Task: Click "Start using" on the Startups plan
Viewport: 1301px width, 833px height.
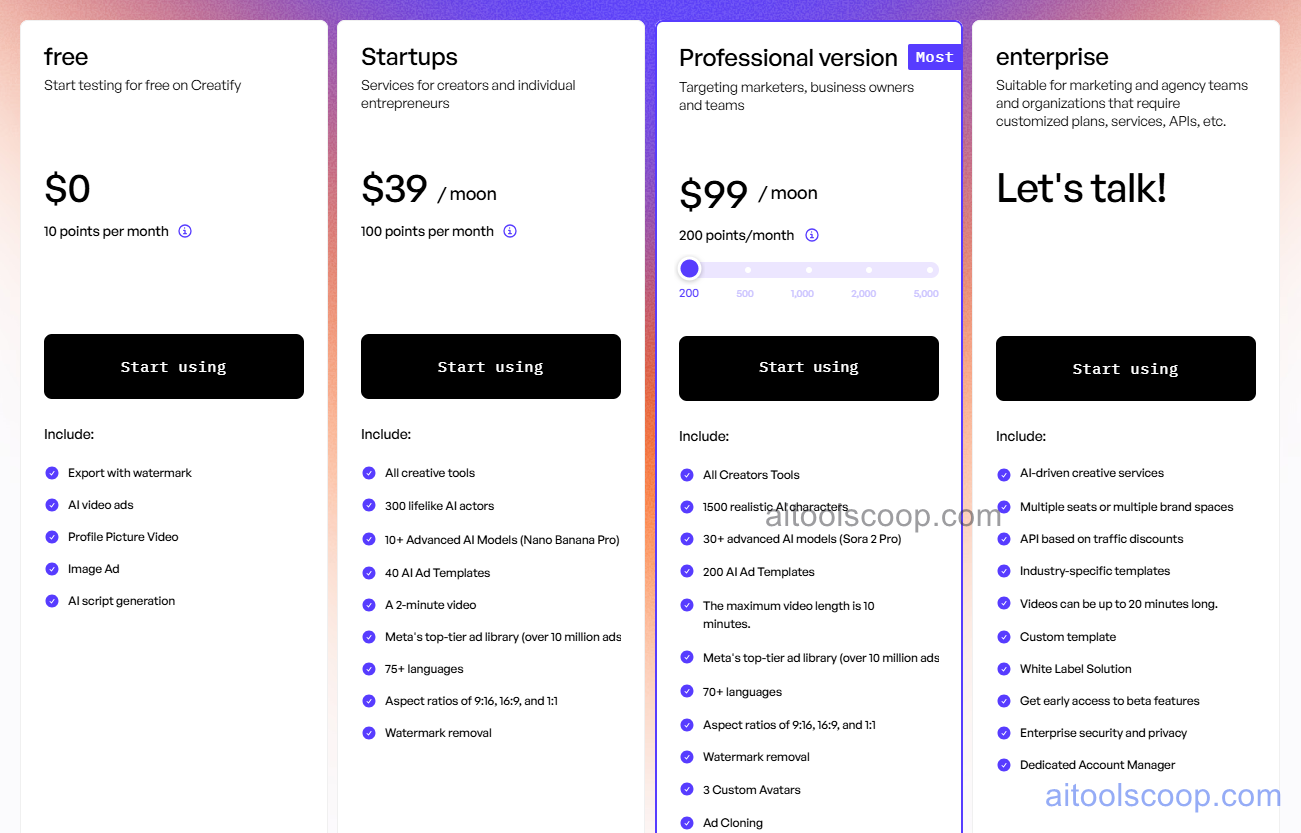Action: pyautogui.click(x=490, y=366)
